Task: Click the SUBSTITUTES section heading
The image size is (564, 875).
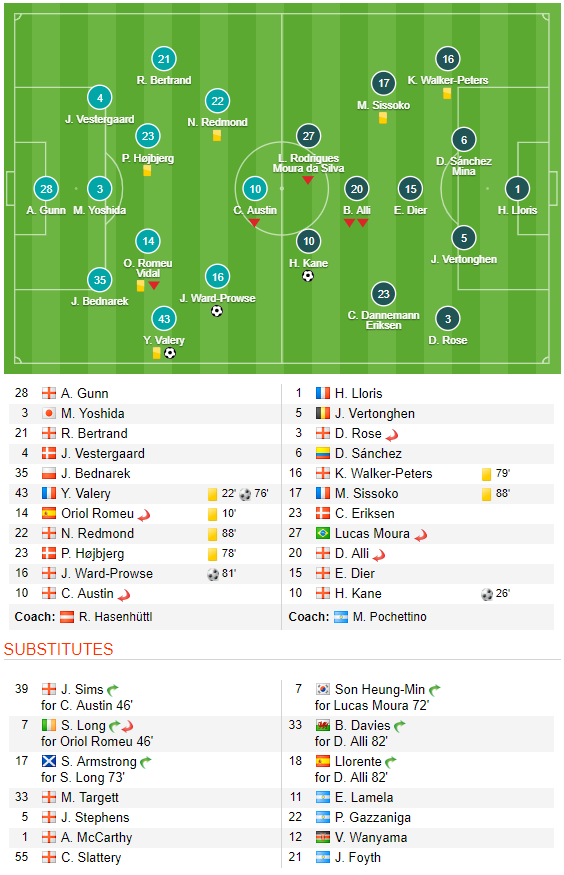Action: 59,649
